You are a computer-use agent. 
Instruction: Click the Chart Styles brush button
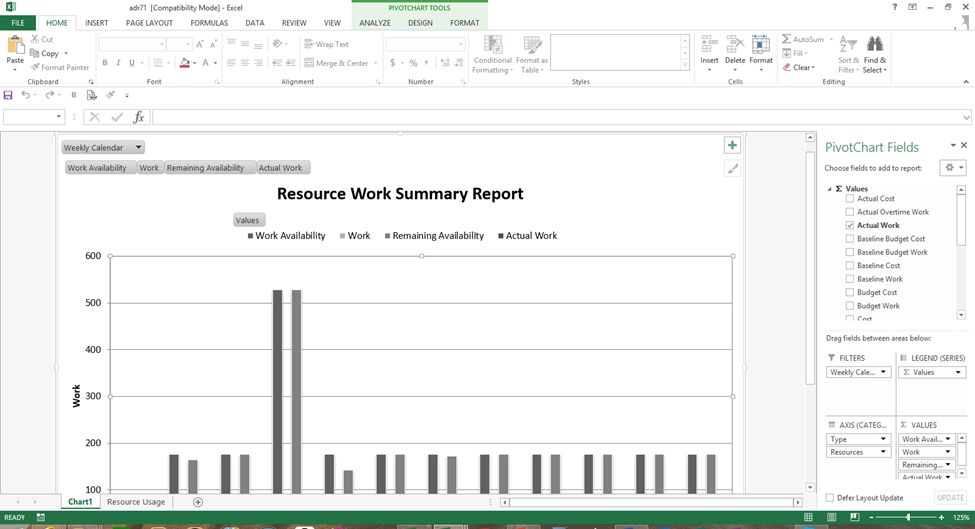[x=732, y=168]
